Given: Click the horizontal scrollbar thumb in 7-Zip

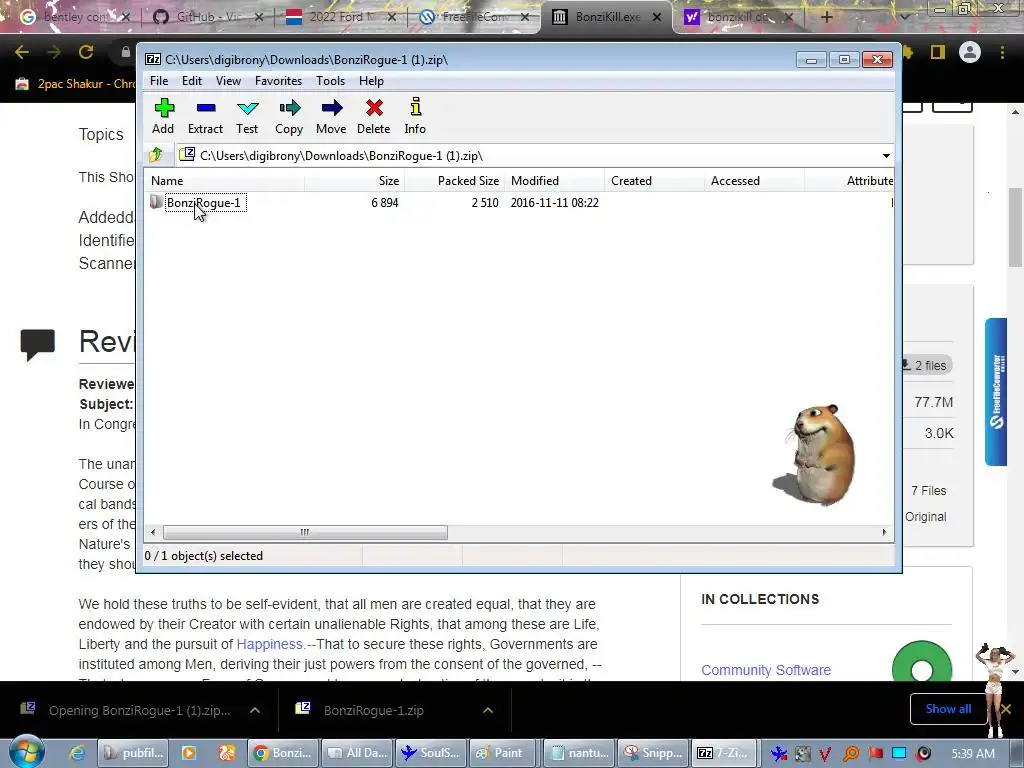Looking at the screenshot, I should point(305,532).
